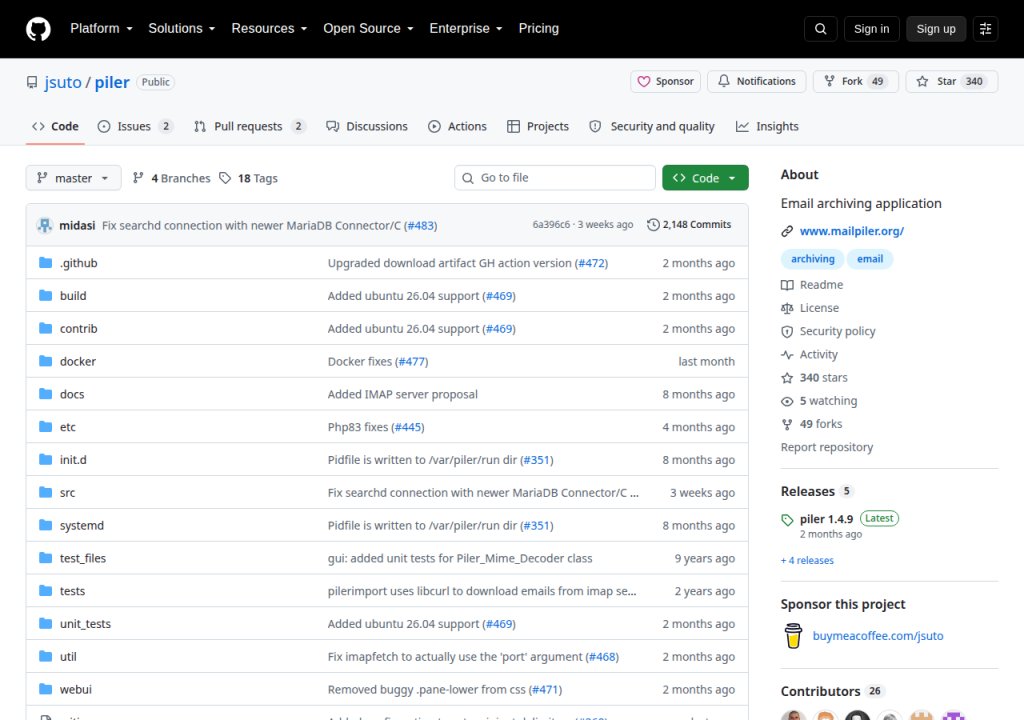Open the green Code dropdown button
Screen dimensions: 1024x720
[x=705, y=178]
